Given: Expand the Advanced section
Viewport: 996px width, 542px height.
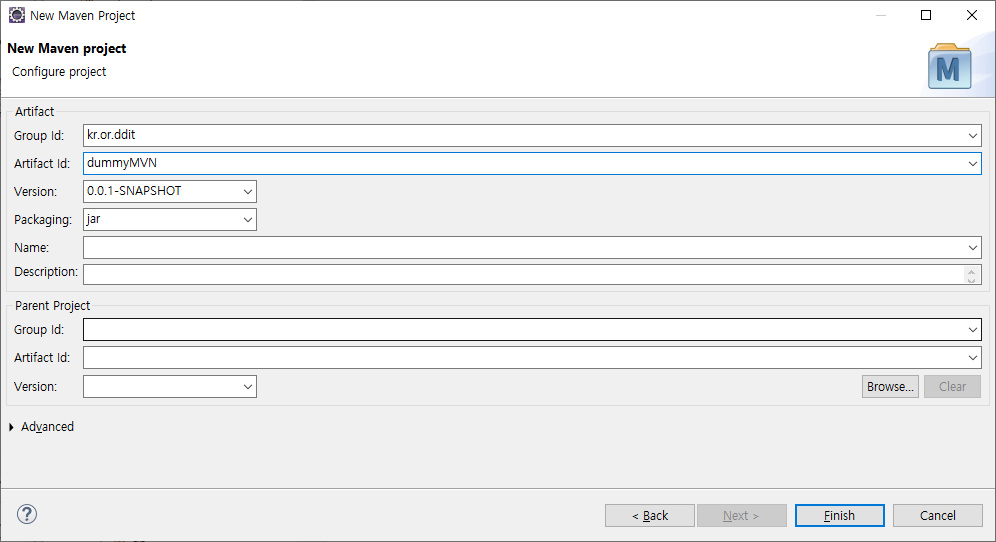Looking at the screenshot, I should (11, 427).
